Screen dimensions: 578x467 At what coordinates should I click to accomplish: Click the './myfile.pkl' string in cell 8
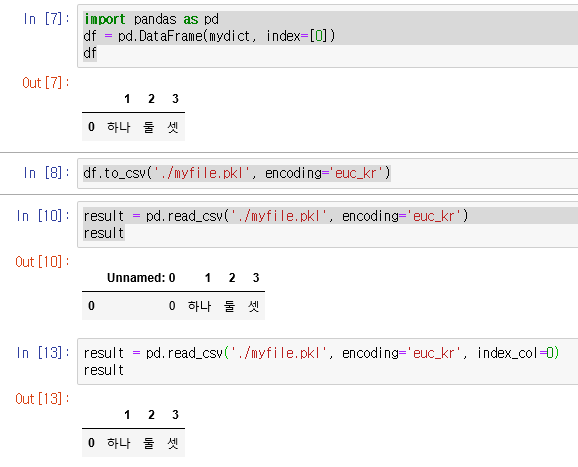point(201,173)
